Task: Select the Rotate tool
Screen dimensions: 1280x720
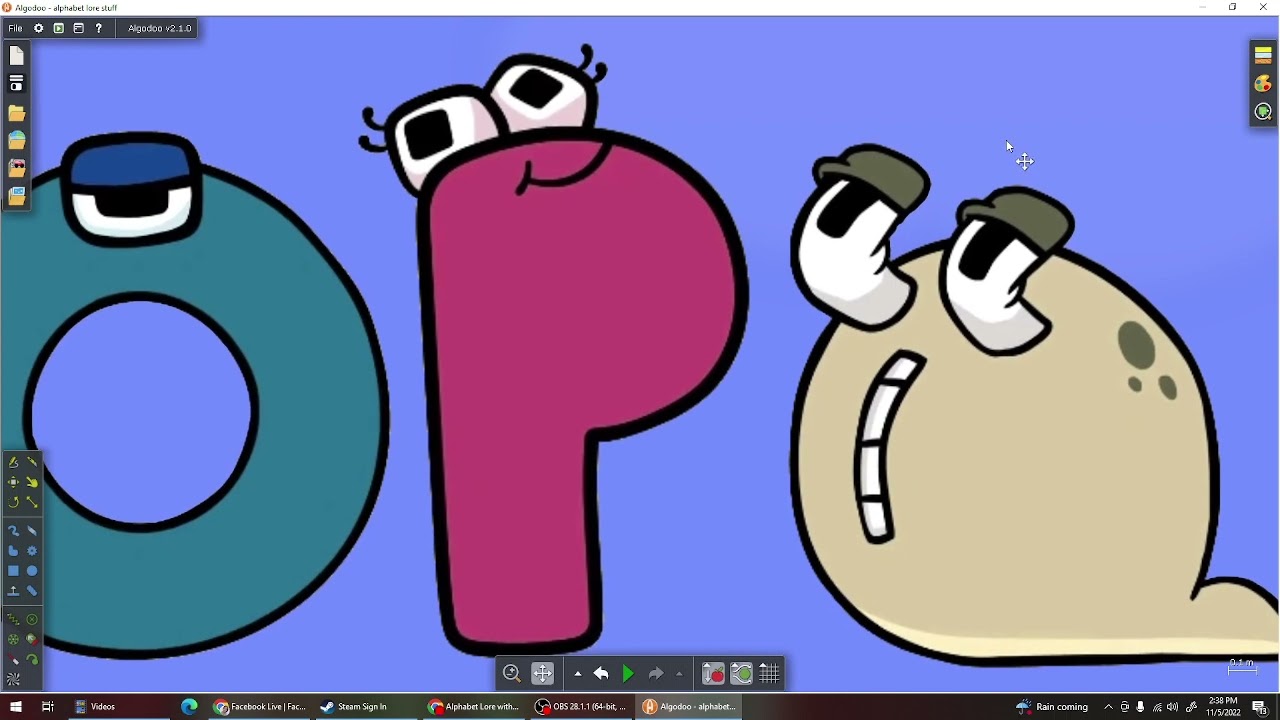Action: (x=13, y=502)
